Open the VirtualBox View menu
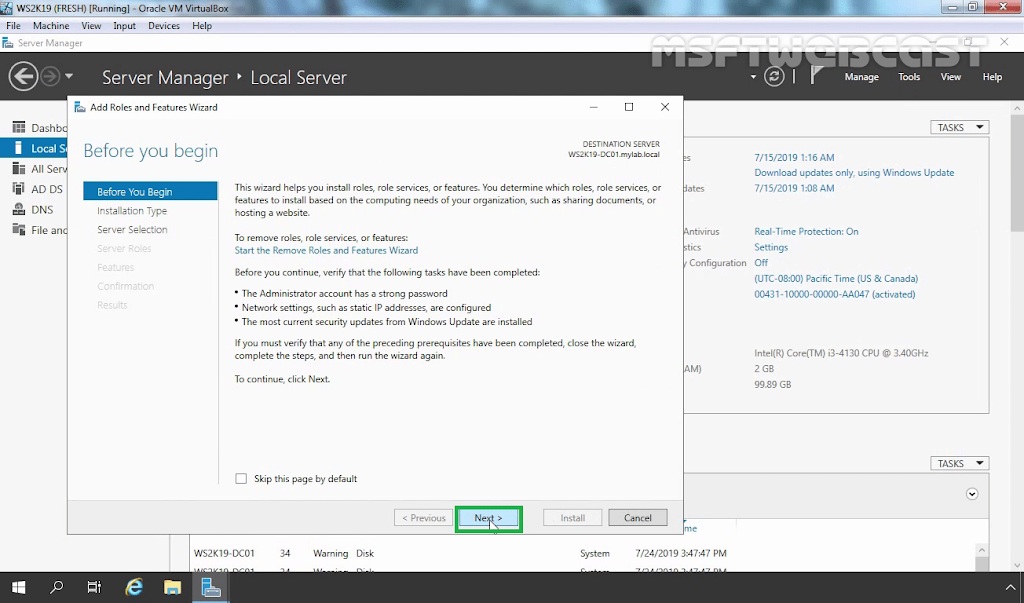Image resolution: width=1024 pixels, height=603 pixels. pos(91,25)
